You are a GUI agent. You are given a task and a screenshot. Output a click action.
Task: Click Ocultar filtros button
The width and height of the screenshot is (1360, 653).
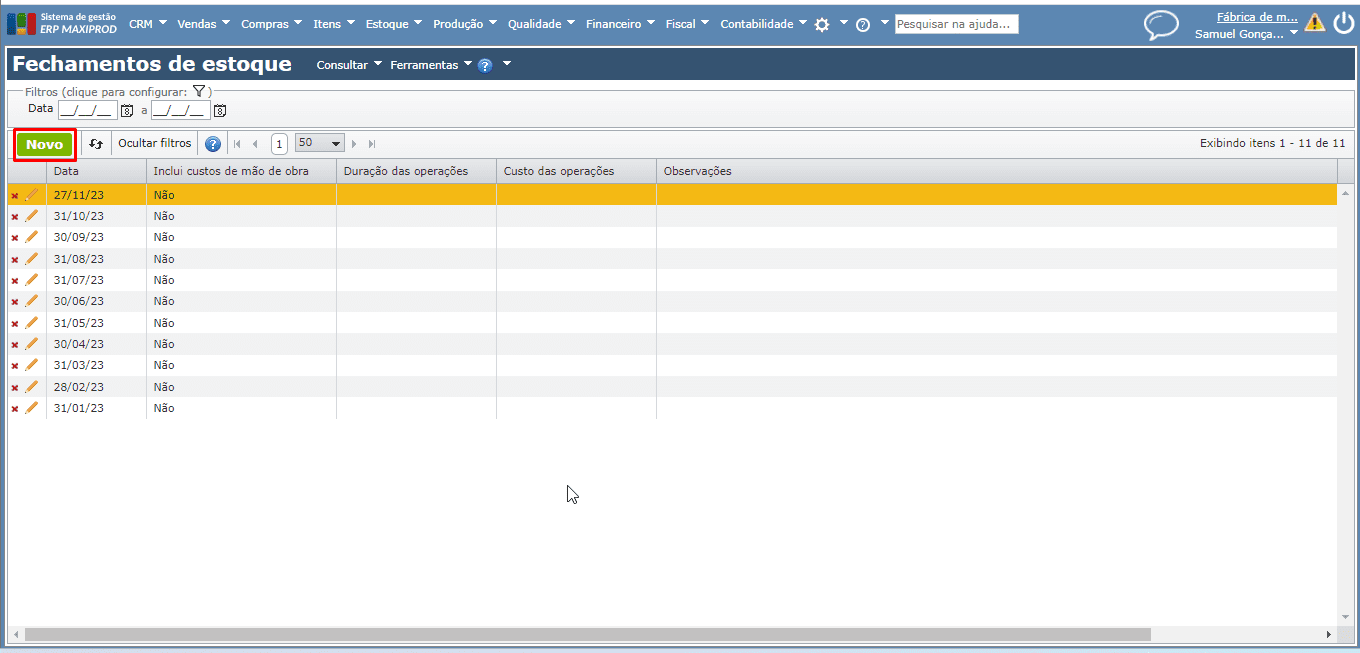[x=154, y=143]
